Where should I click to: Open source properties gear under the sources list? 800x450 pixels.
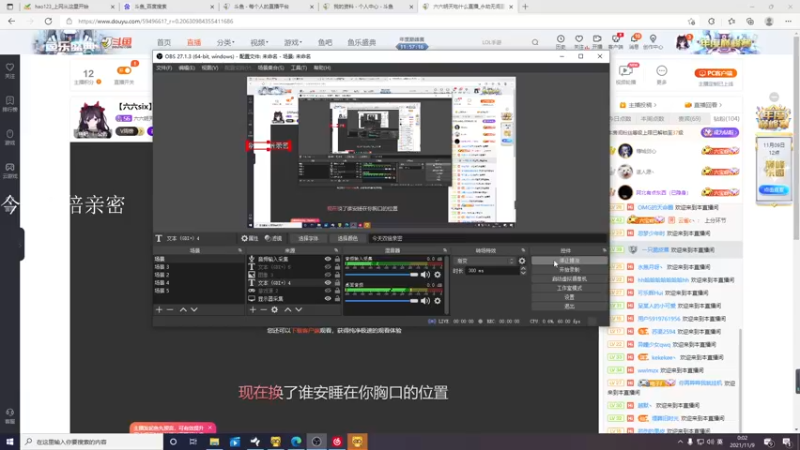click(274, 310)
